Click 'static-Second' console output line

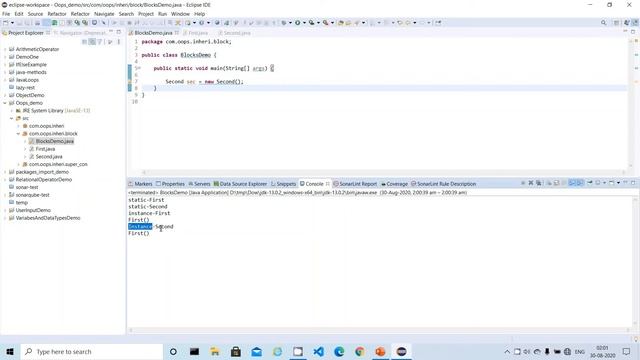click(x=148, y=207)
